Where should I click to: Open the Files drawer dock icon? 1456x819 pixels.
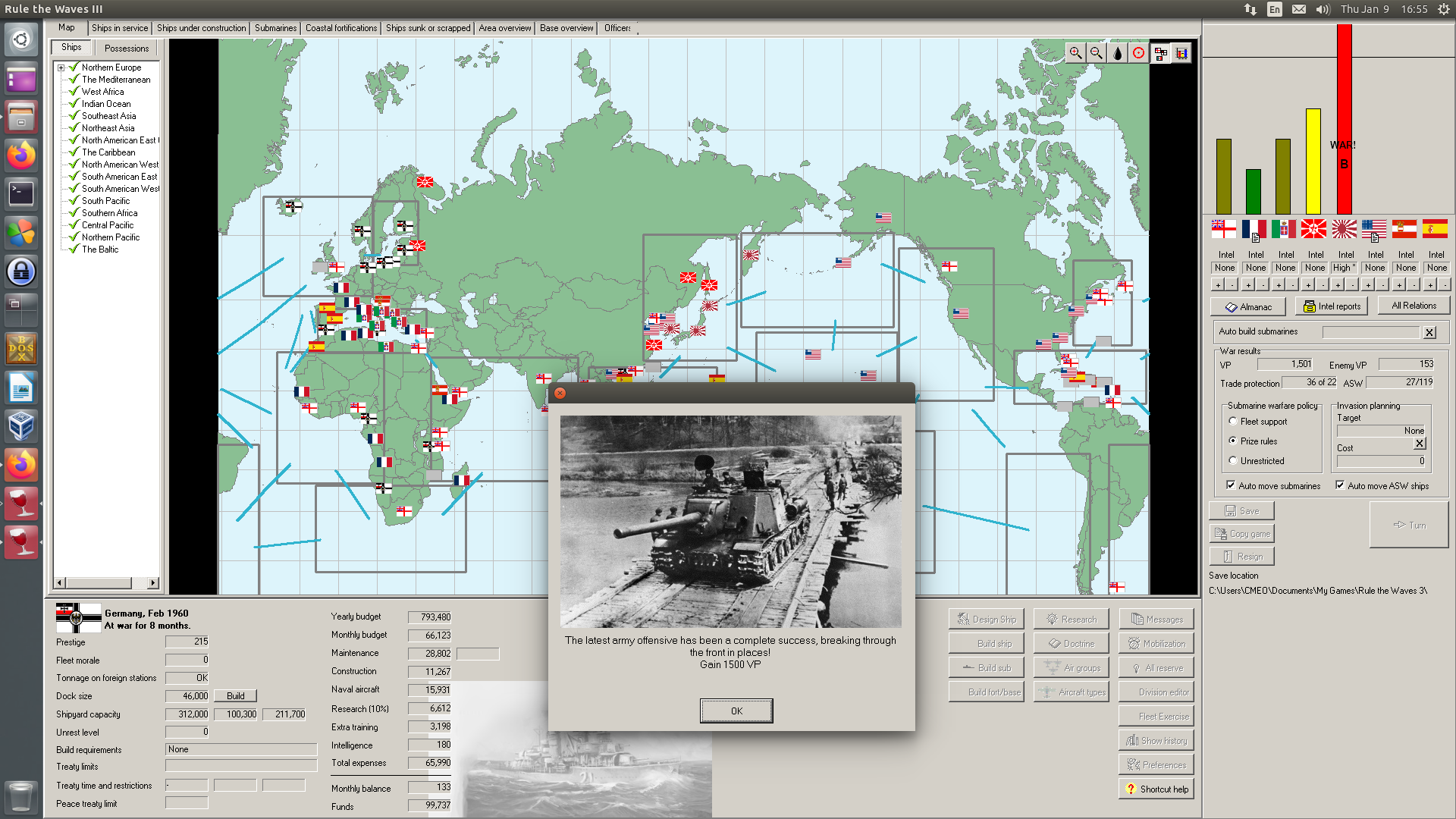(x=21, y=116)
